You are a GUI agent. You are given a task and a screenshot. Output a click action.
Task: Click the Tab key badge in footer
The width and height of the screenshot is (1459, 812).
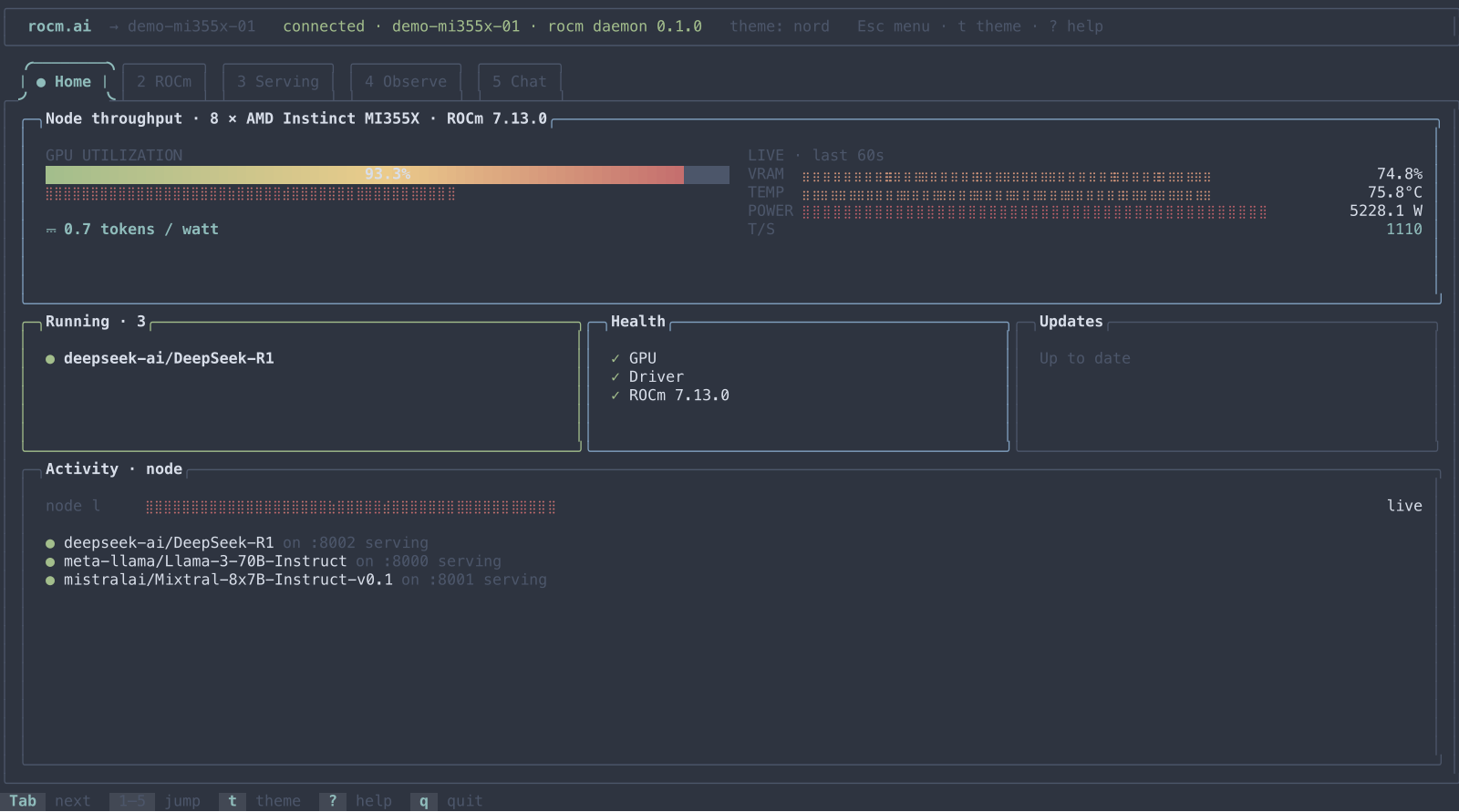[23, 801]
